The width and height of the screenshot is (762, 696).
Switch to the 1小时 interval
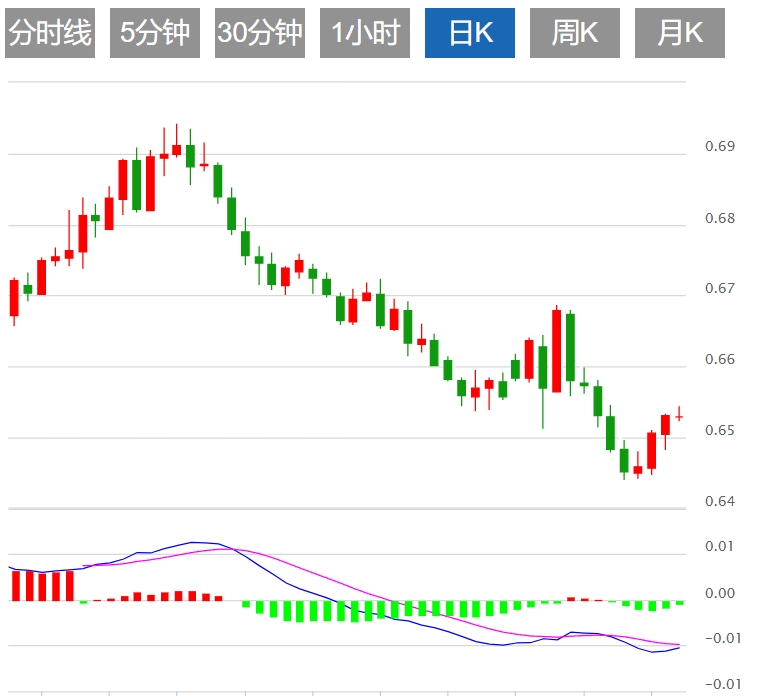click(365, 33)
